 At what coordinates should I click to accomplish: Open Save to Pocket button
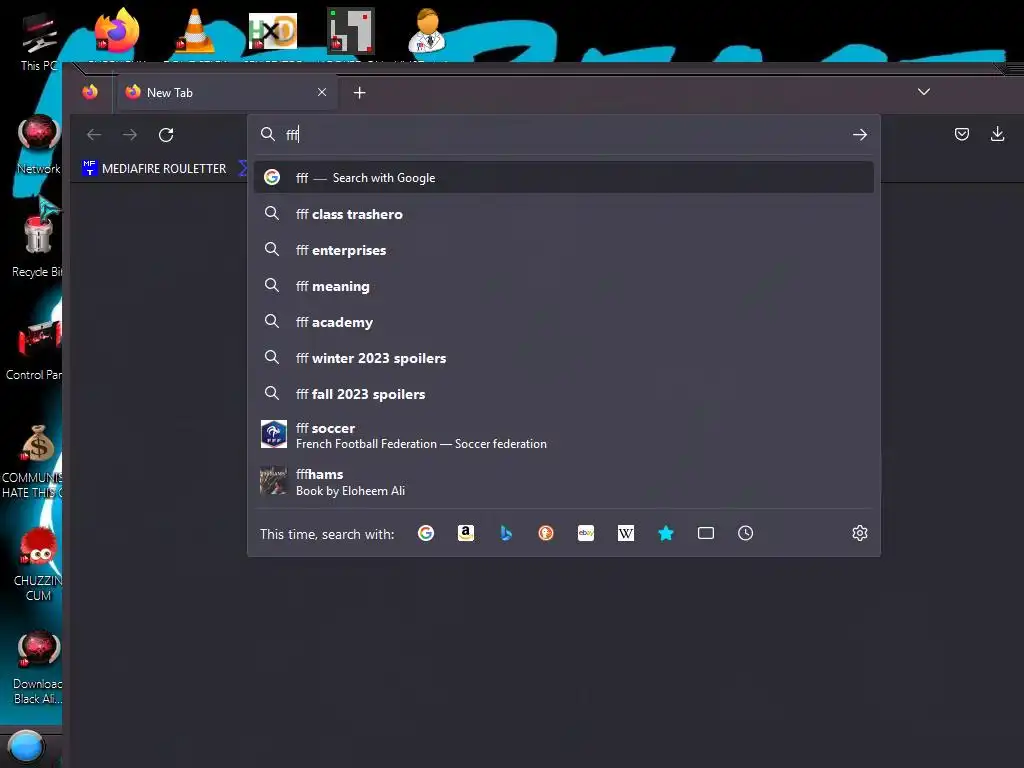click(961, 134)
